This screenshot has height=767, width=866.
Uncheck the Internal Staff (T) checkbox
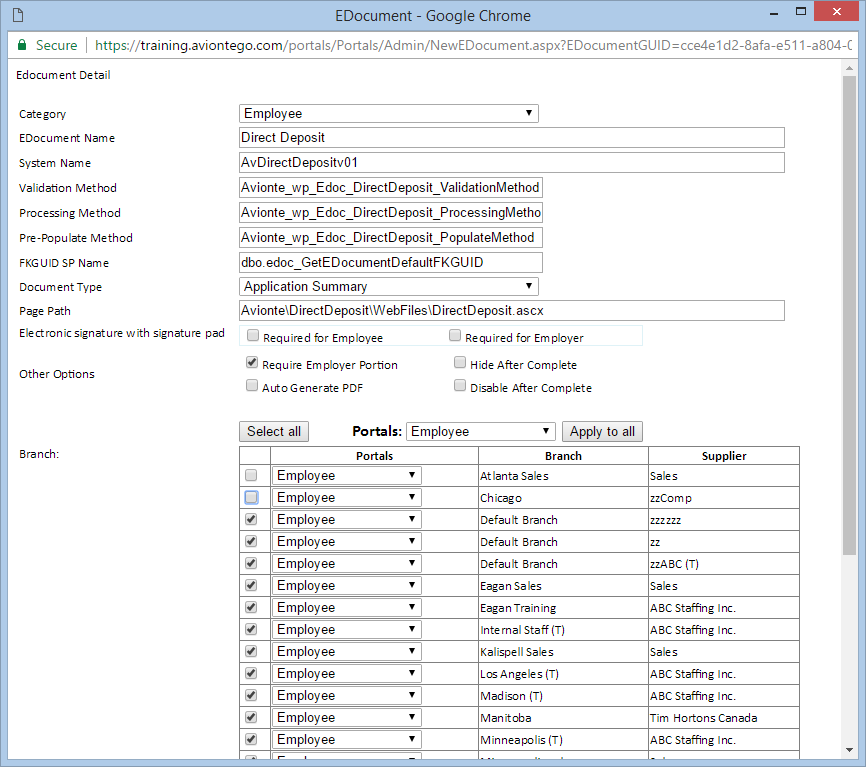[251, 629]
